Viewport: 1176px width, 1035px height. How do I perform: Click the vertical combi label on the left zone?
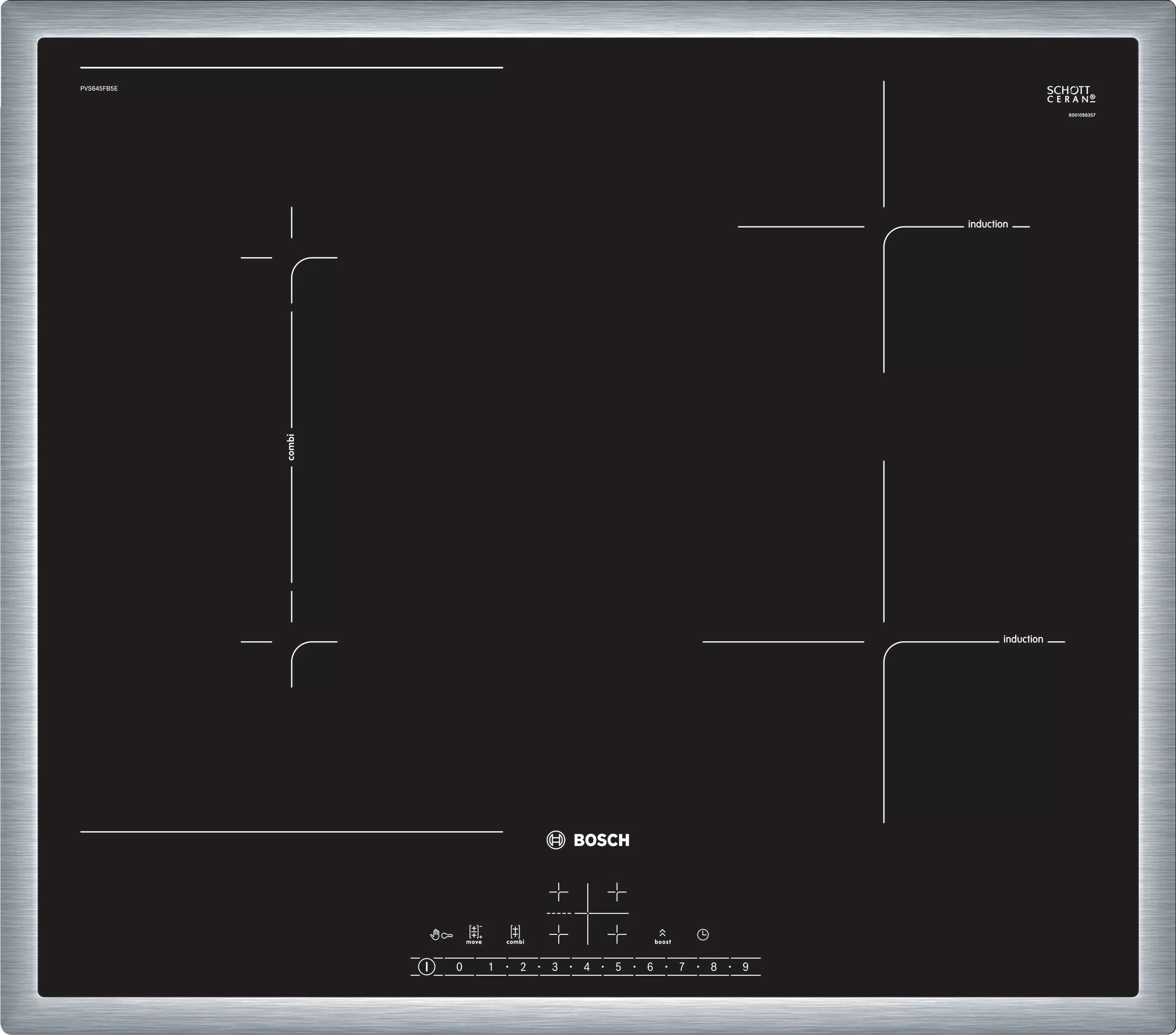(291, 446)
